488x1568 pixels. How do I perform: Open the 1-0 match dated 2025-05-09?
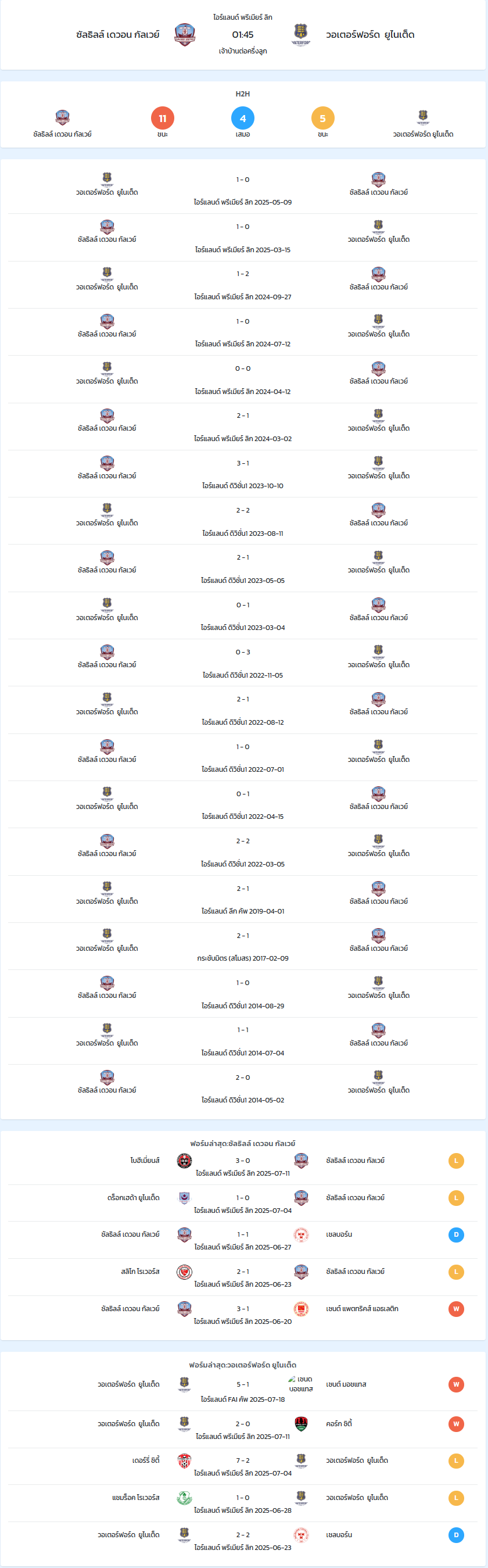(243, 190)
